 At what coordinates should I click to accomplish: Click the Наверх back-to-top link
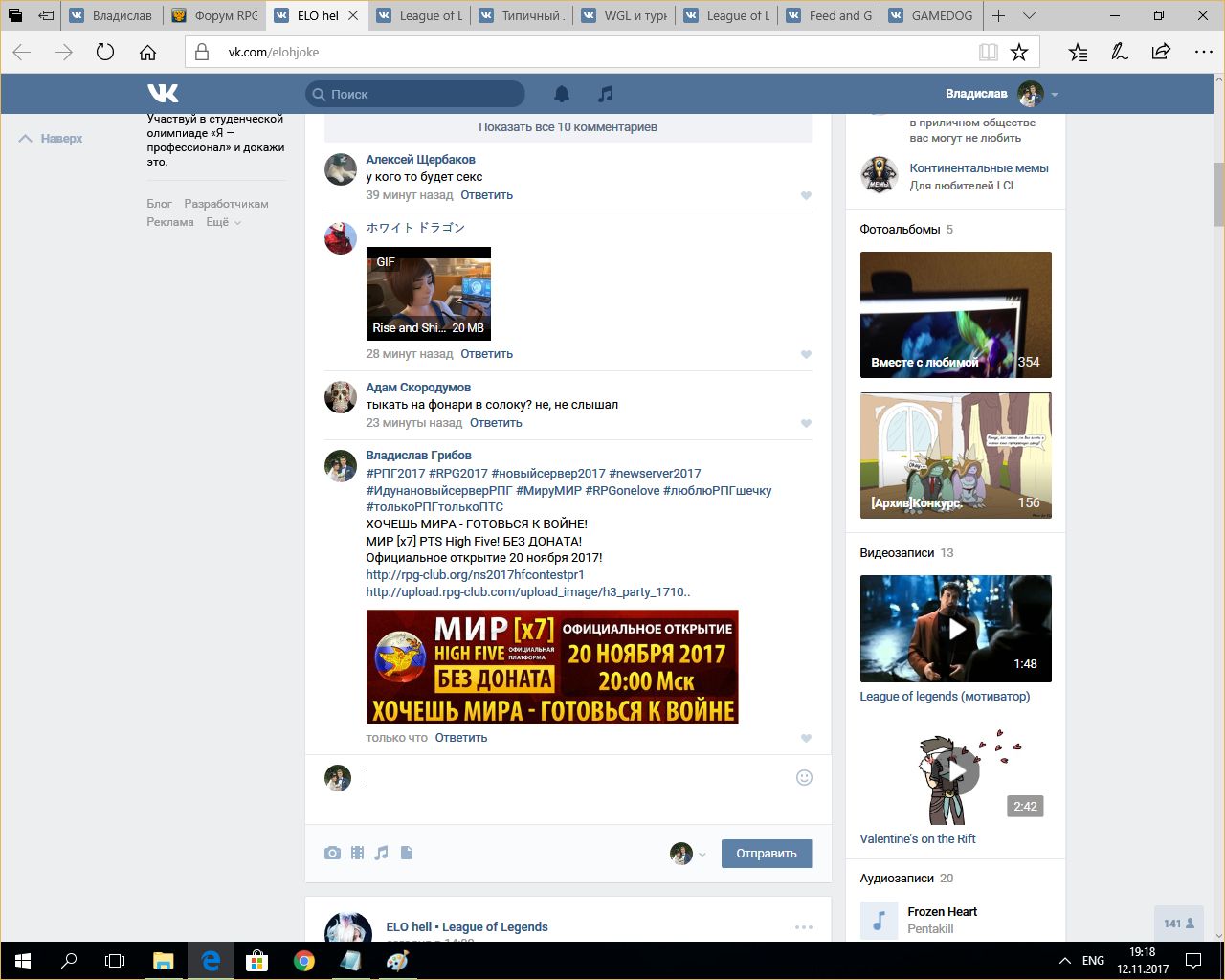[x=52, y=139]
